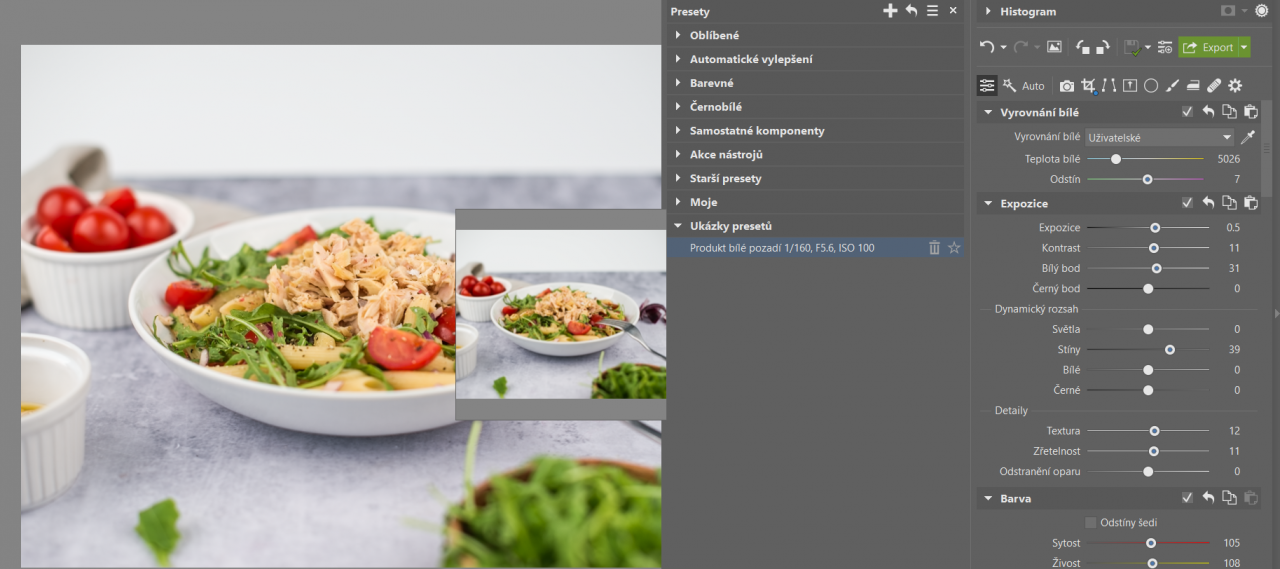Toggle the Vyrovnání bílé checkbox
Viewport: 1280px width, 569px height.
click(x=1187, y=112)
